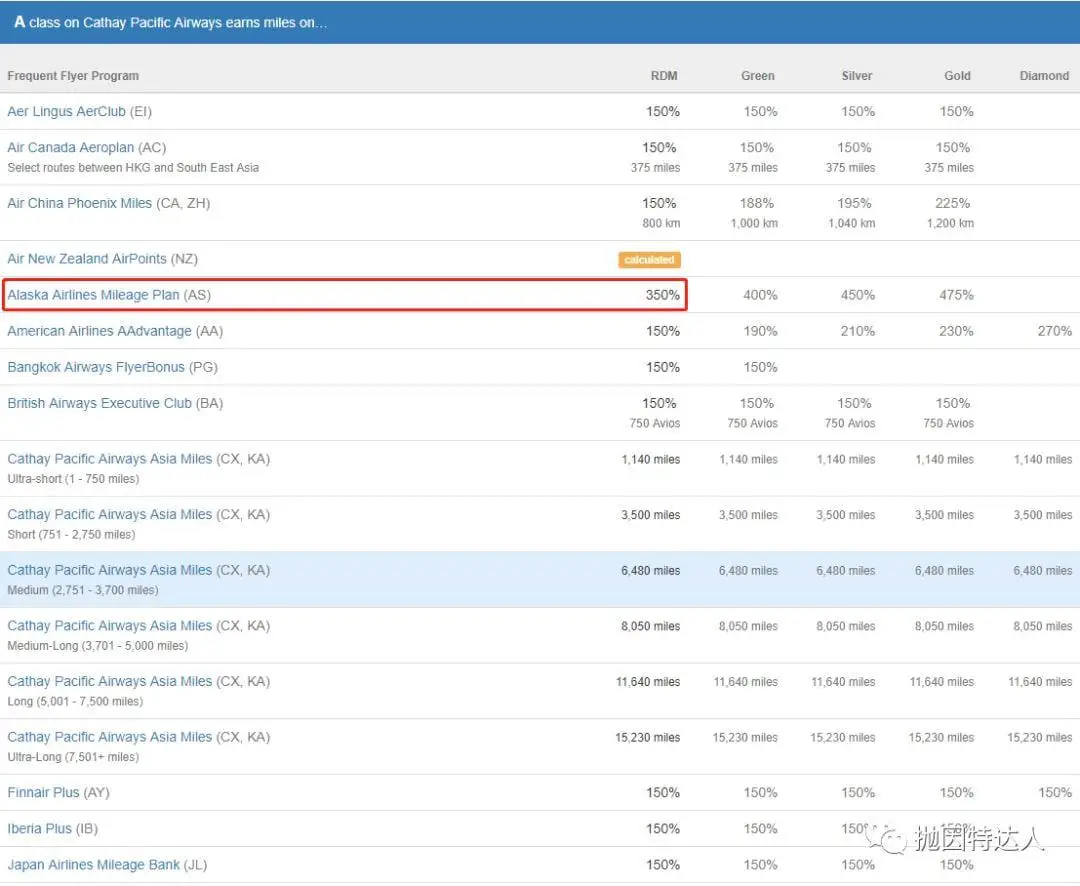Click the Frequent Flyer Program column header
The width and height of the screenshot is (1080, 886).
tap(73, 76)
